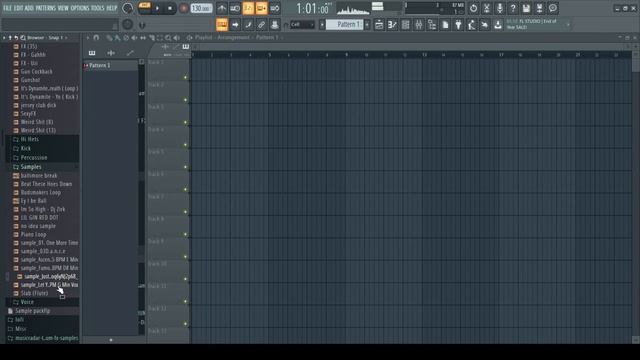This screenshot has height=360, width=640.
Task: Open the audio editor scissors icon
Action: pyautogui.click(x=487, y=8)
